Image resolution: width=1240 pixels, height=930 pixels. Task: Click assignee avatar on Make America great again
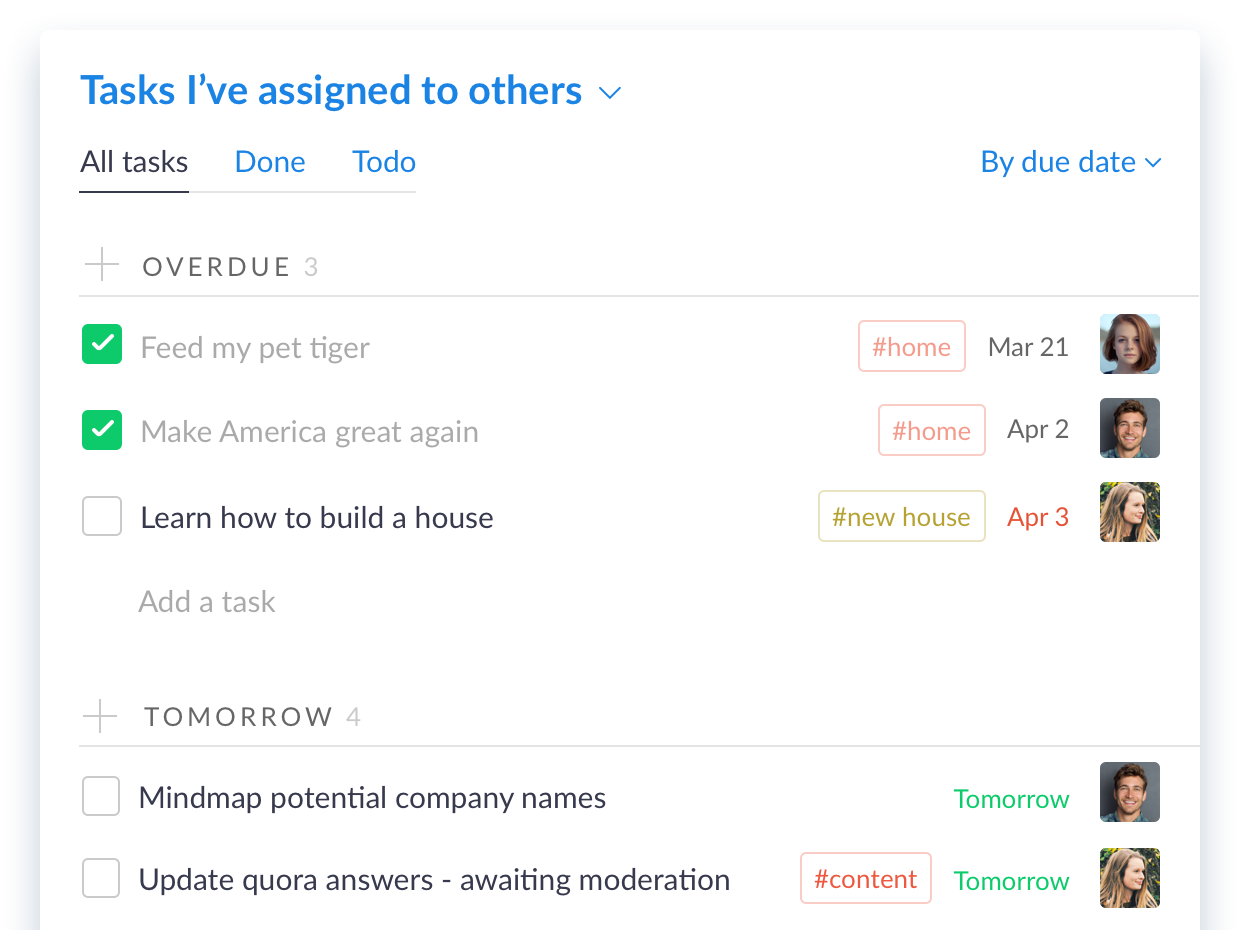pyautogui.click(x=1130, y=428)
